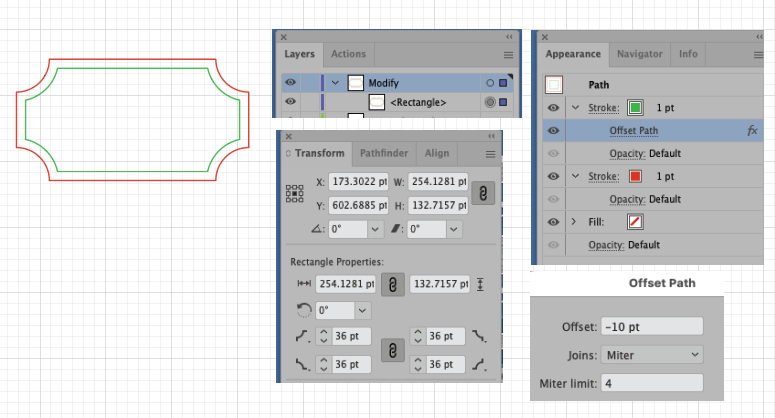Hide the Modify layer with eye icon
775x418 pixels.
coord(291,83)
